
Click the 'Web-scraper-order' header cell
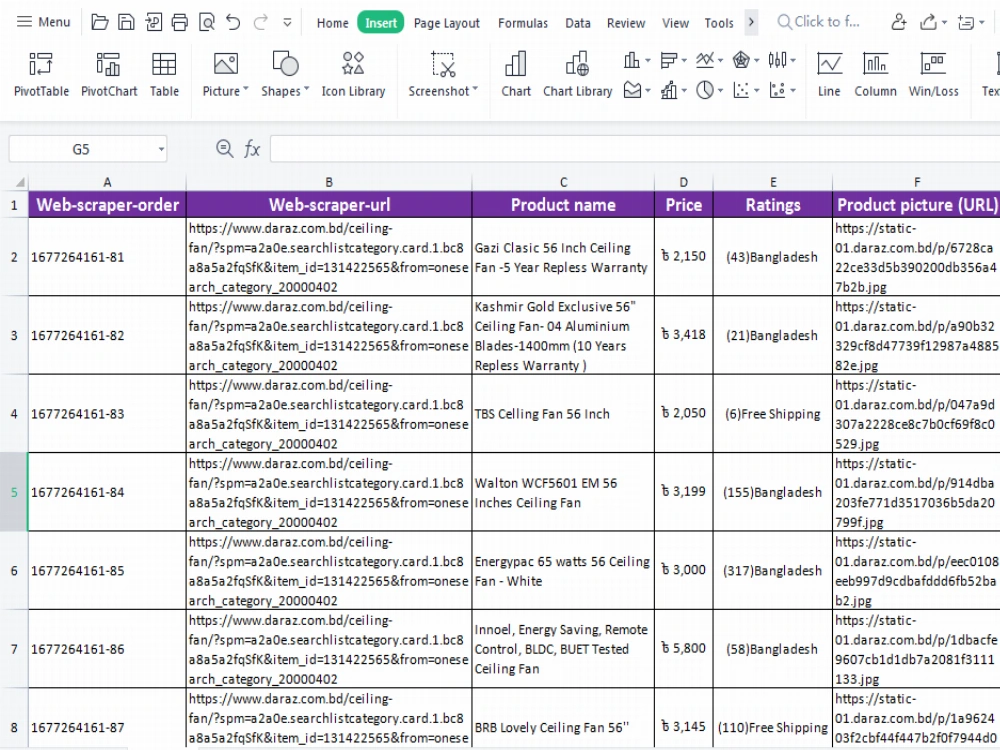point(107,205)
